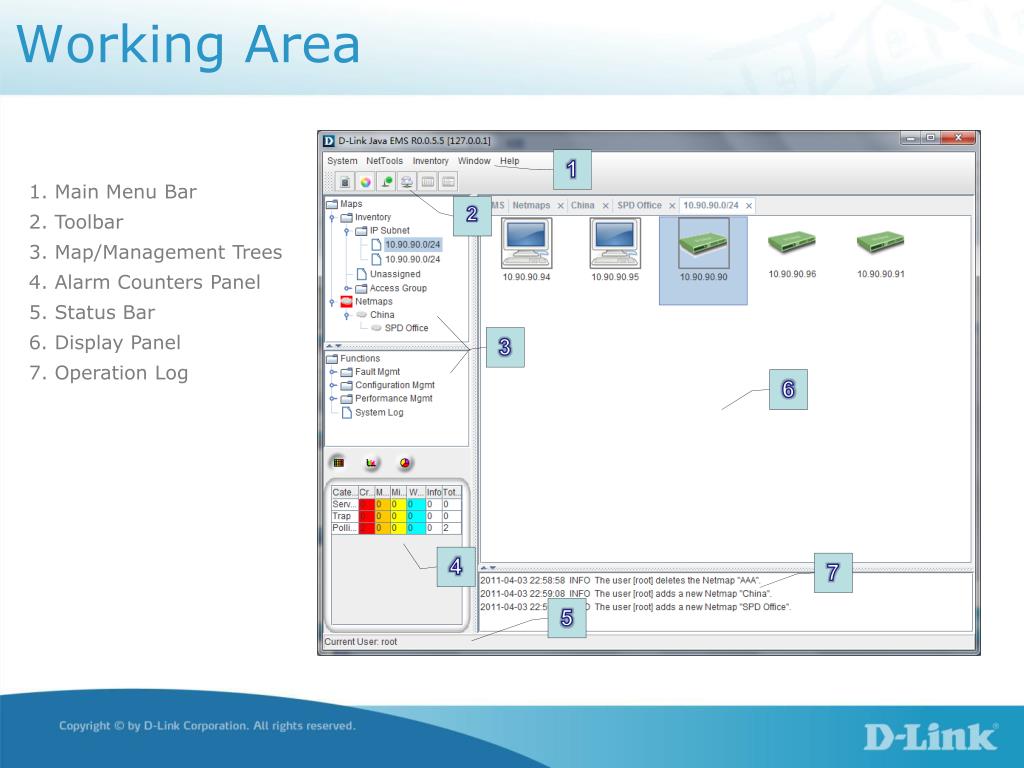
Task: Click red critical cell in Trap row
Action: click(x=366, y=516)
